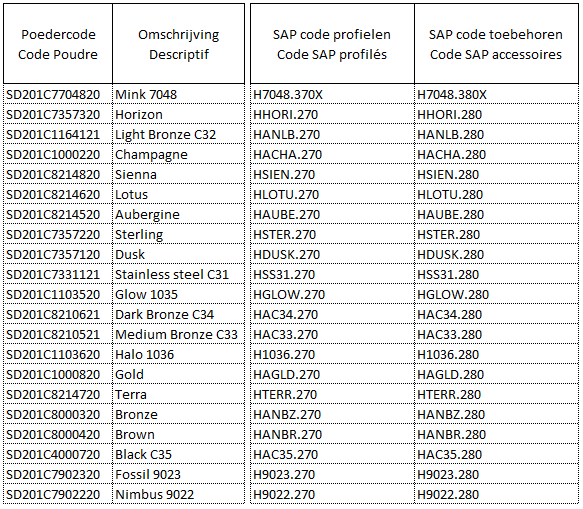Select the Stainless steel C31 cell

(178, 274)
